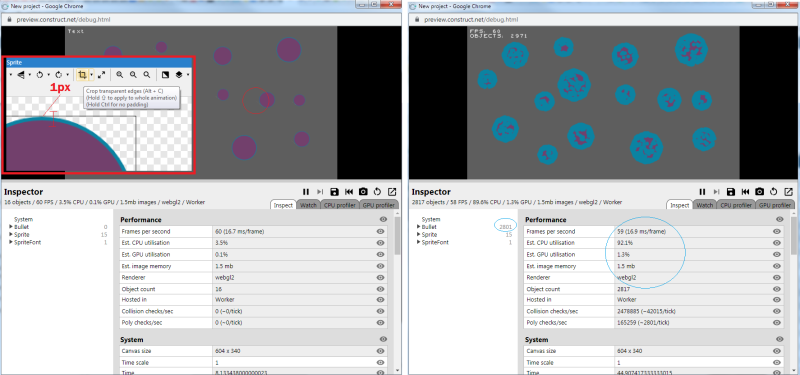Select the System item in the 2817-objects Inspector tree
This screenshot has height=375, width=800.
click(431, 219)
